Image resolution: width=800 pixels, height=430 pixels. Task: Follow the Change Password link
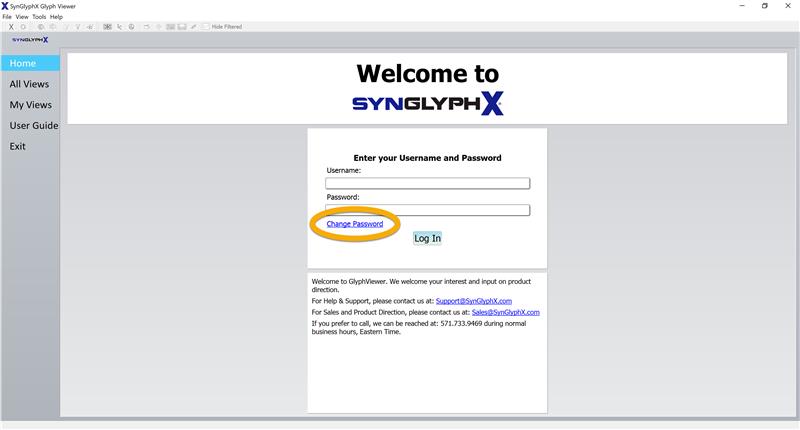click(x=355, y=224)
